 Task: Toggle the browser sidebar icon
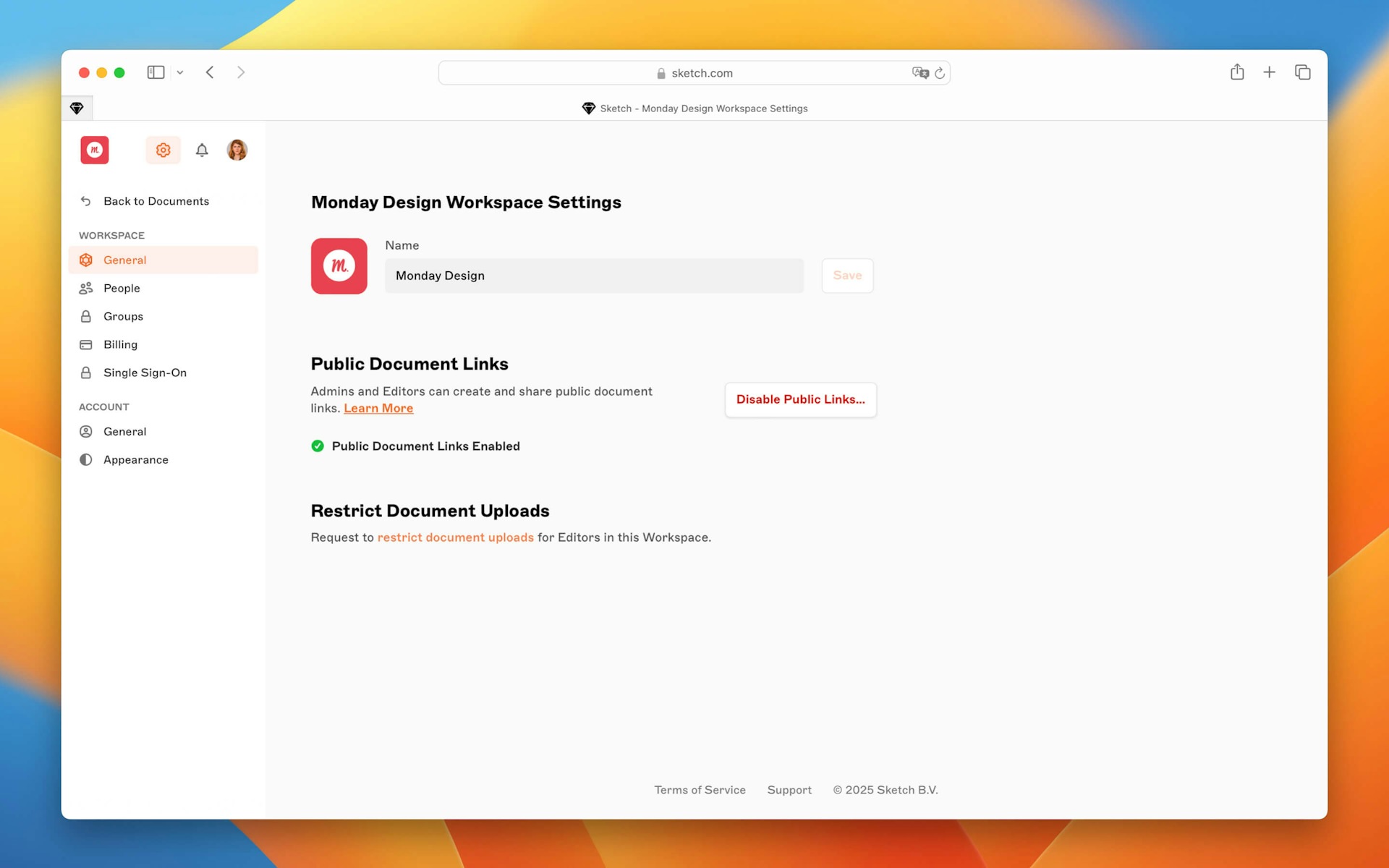(x=156, y=72)
